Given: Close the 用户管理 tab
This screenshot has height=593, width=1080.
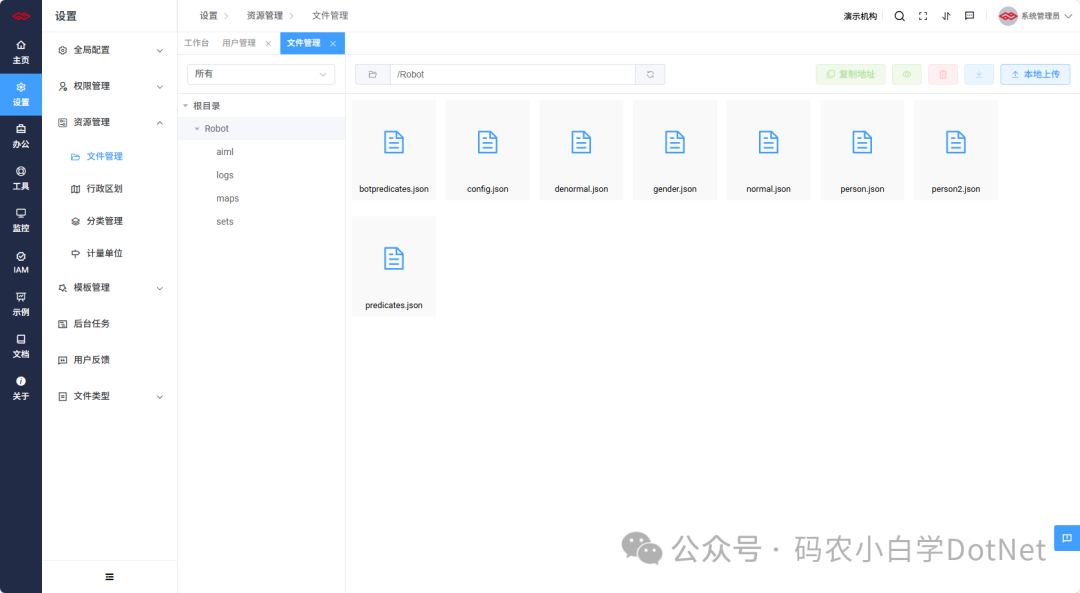Looking at the screenshot, I should [x=268, y=43].
